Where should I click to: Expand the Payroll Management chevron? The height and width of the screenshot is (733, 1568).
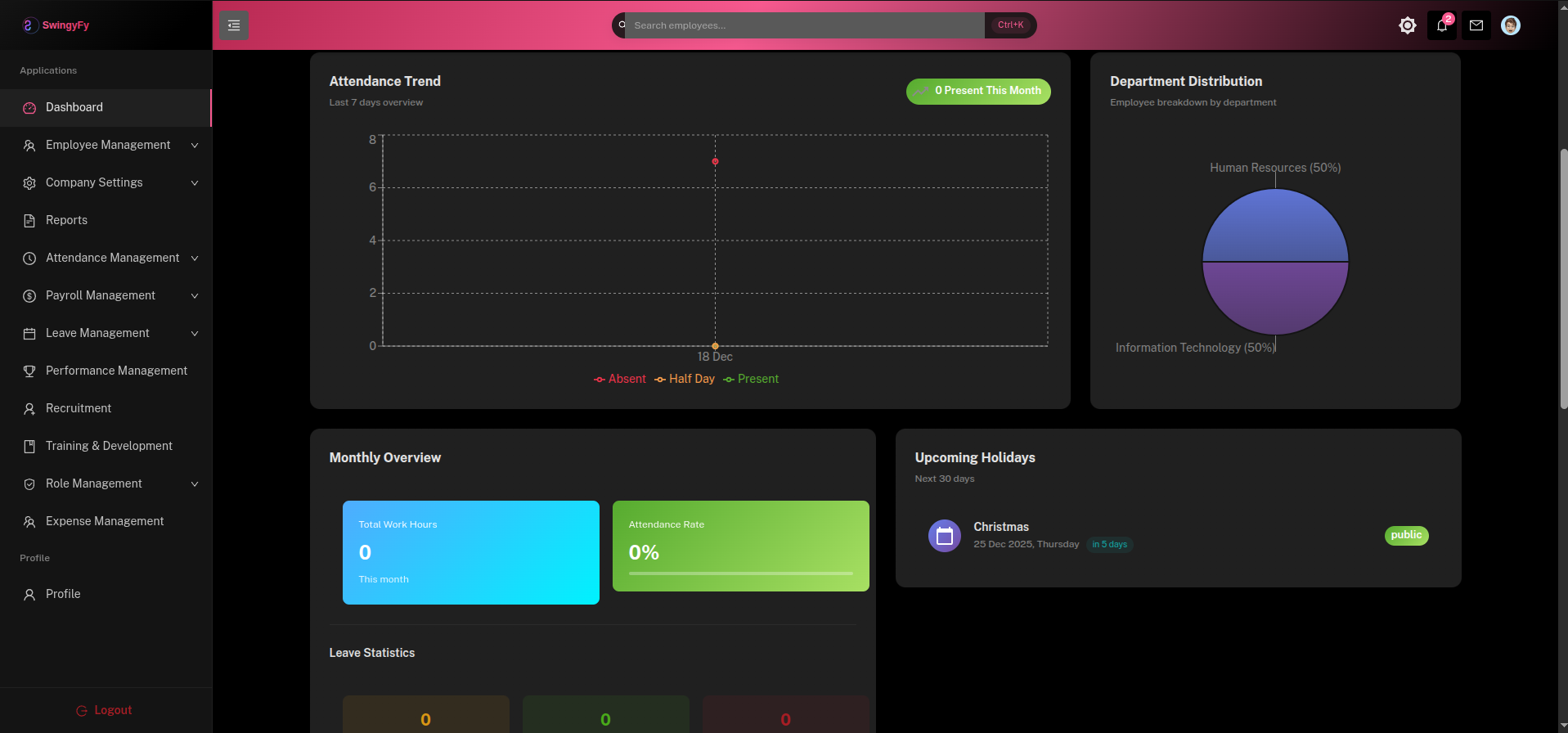tap(195, 295)
